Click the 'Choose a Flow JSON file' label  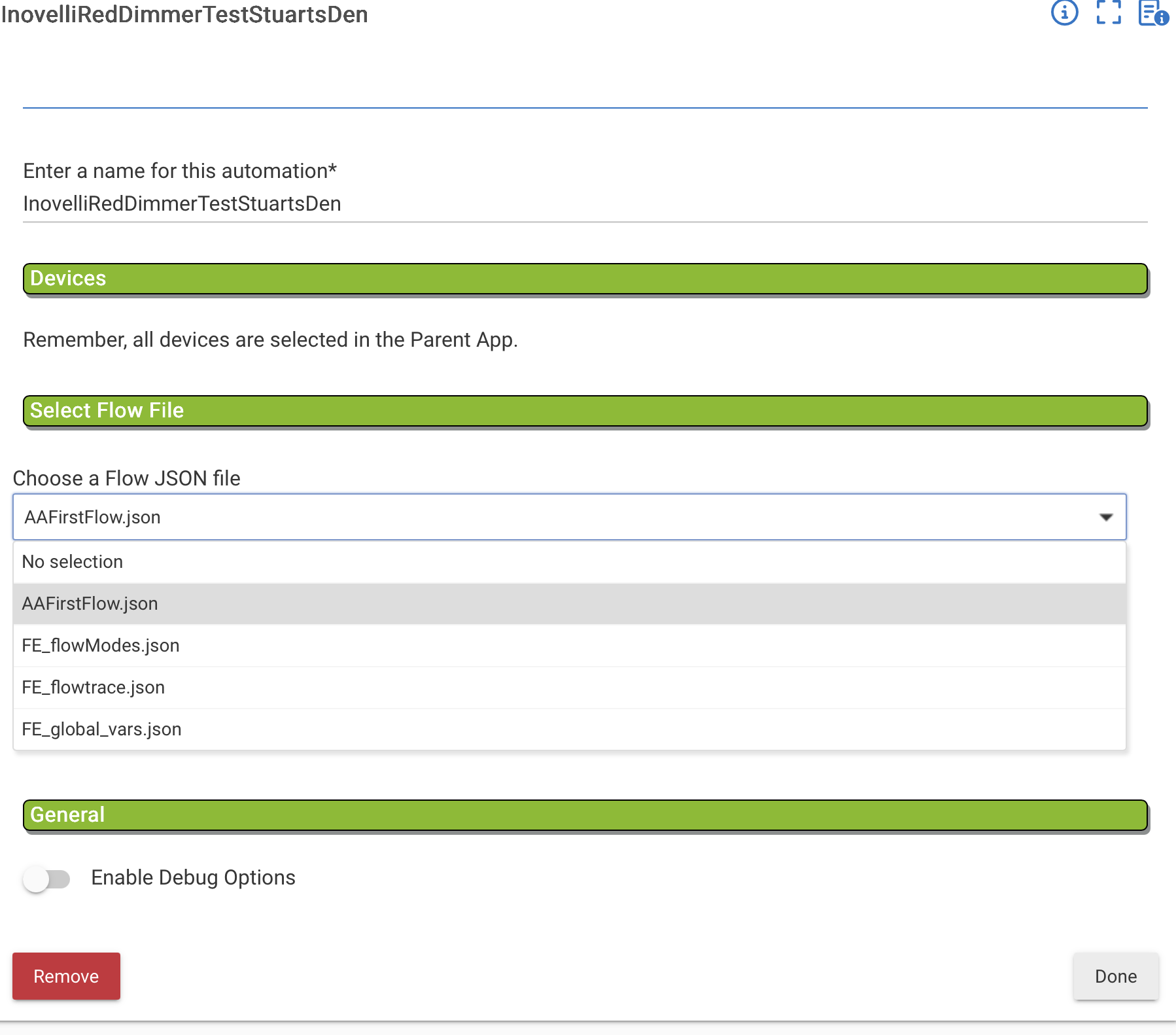point(127,478)
